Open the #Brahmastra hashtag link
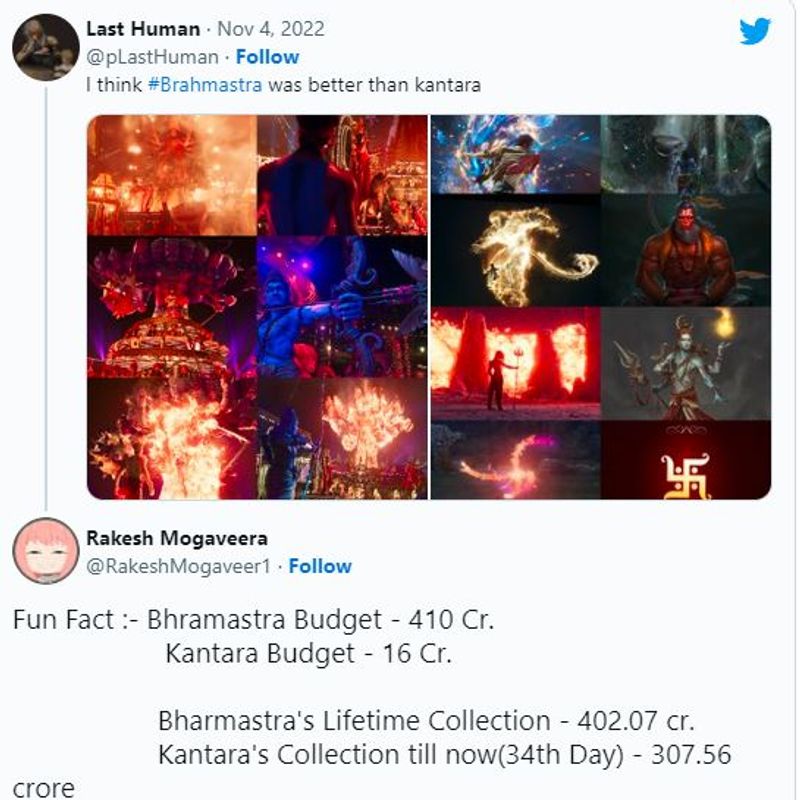Screen dimensions: 800x800 [205, 85]
